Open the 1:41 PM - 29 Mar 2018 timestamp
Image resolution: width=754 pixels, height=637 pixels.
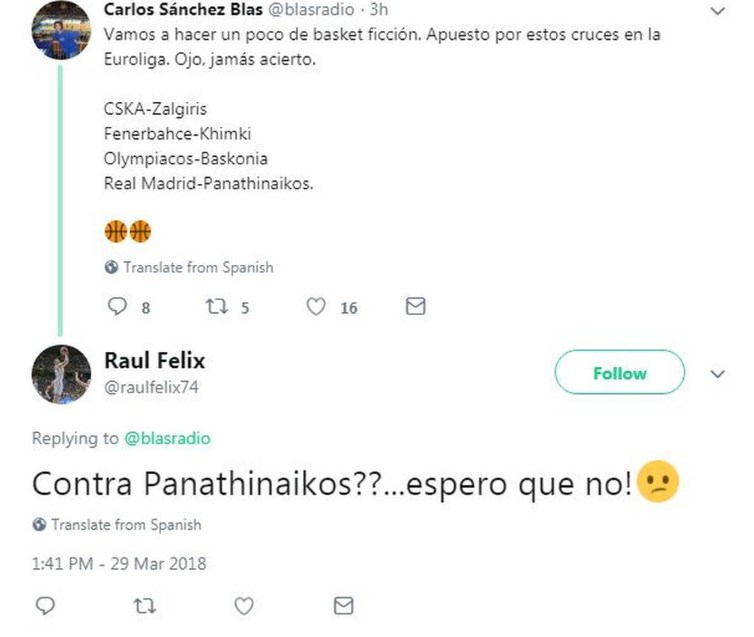coord(119,563)
